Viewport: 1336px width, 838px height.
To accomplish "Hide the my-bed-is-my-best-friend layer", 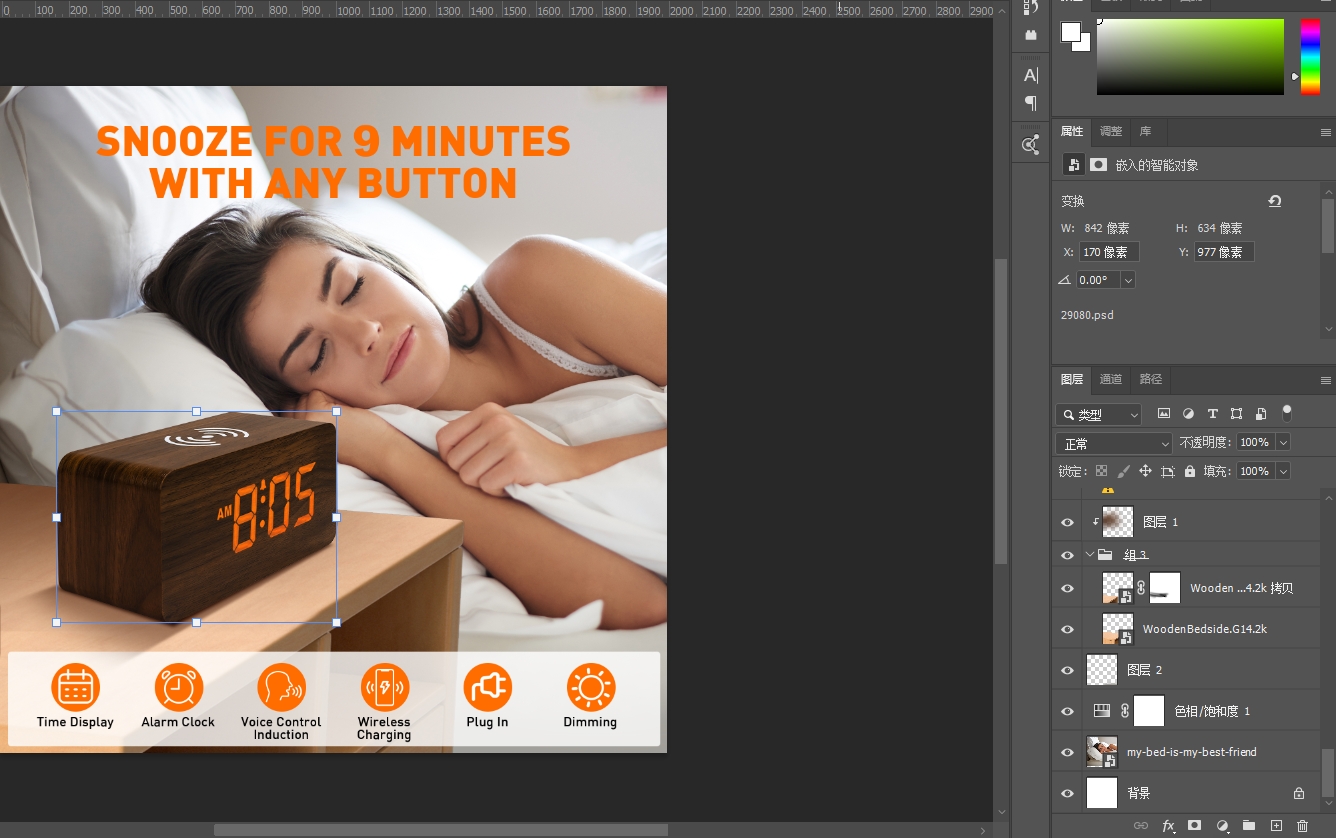I will click(x=1067, y=752).
